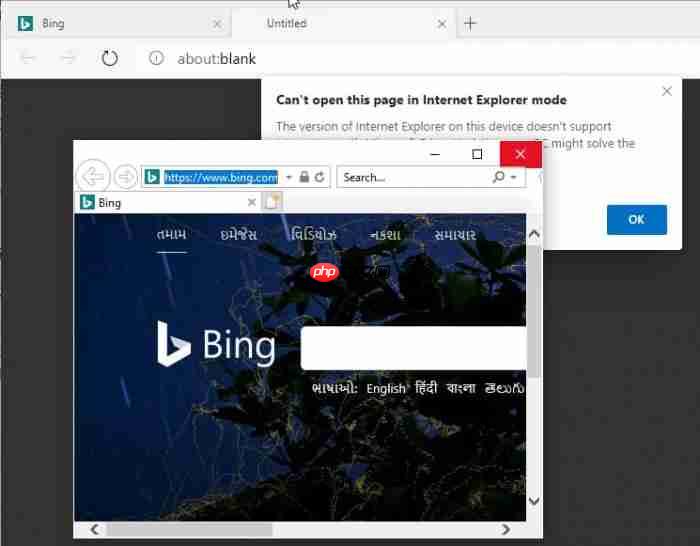Close the Bing tab in Internet Explorer
Screen dimensions: 700x546
click(x=252, y=202)
